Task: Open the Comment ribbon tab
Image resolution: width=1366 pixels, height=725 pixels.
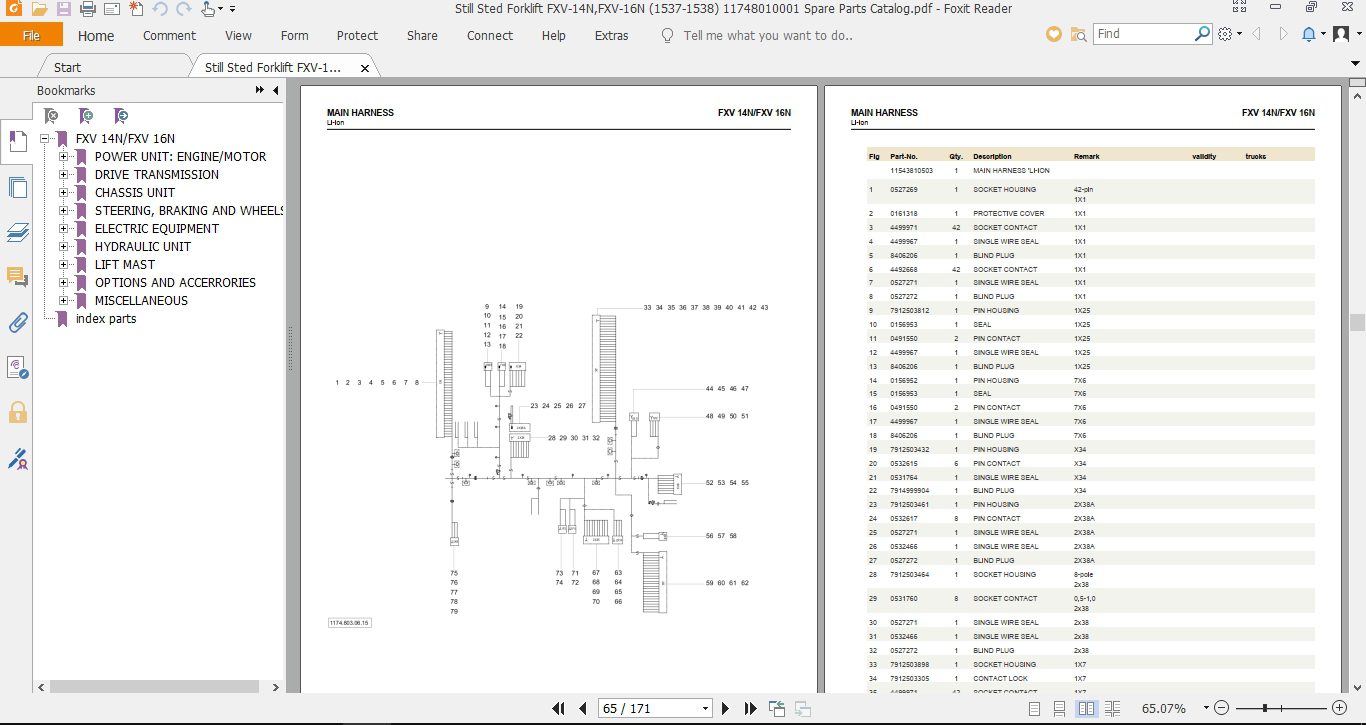Action: click(x=169, y=35)
